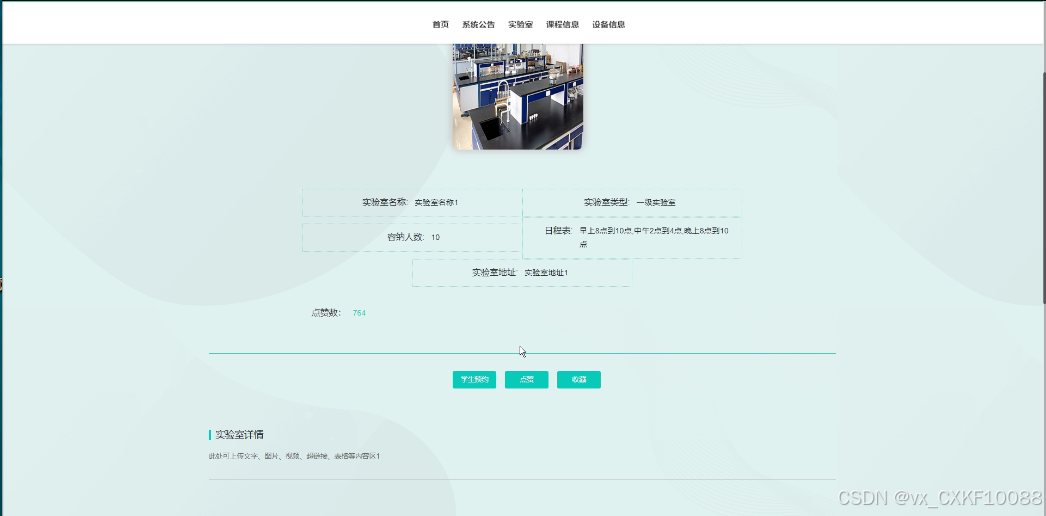Screen dimensions: 1046x516
Task: Click the detail description text under 实验室详情
Action: [x=294, y=457]
